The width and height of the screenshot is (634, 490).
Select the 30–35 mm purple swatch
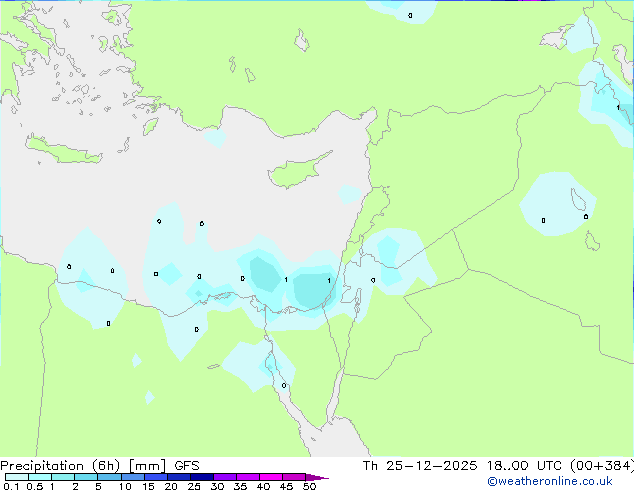[225, 477]
